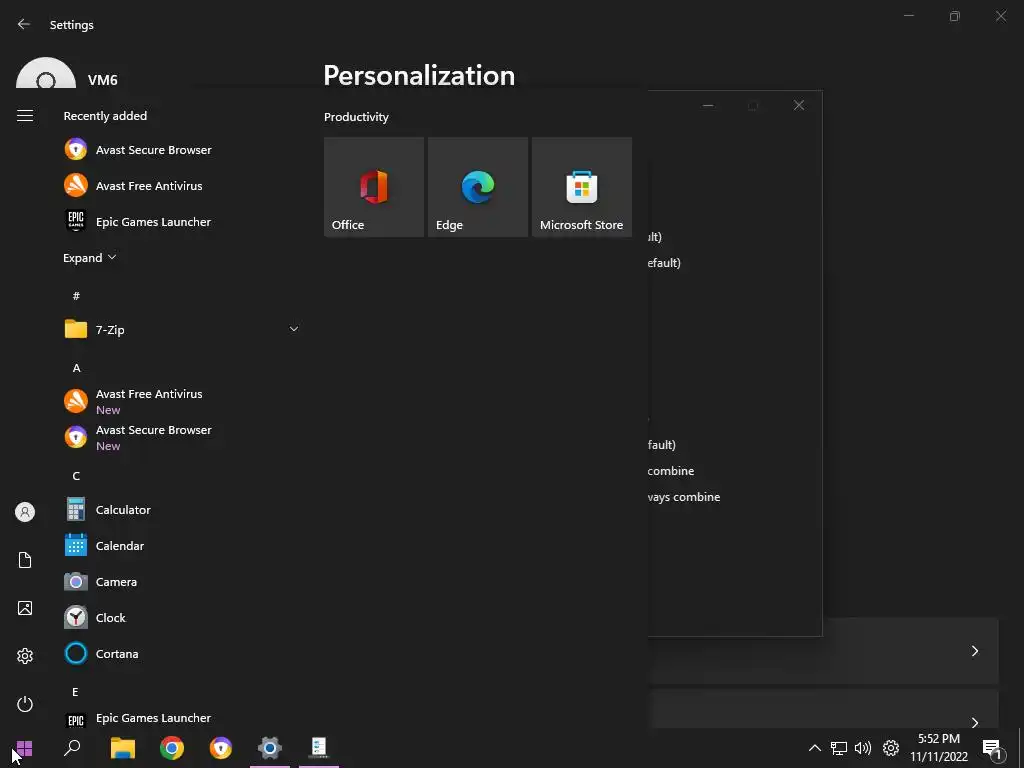The width and height of the screenshot is (1024, 768).
Task: Open volume control in system tray
Action: pos(863,748)
